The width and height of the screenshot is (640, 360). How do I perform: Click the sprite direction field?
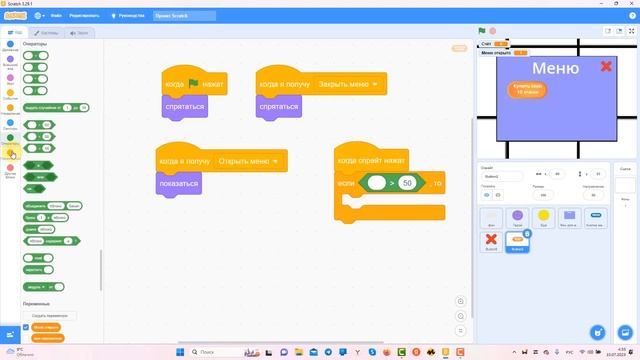pyautogui.click(x=593, y=195)
